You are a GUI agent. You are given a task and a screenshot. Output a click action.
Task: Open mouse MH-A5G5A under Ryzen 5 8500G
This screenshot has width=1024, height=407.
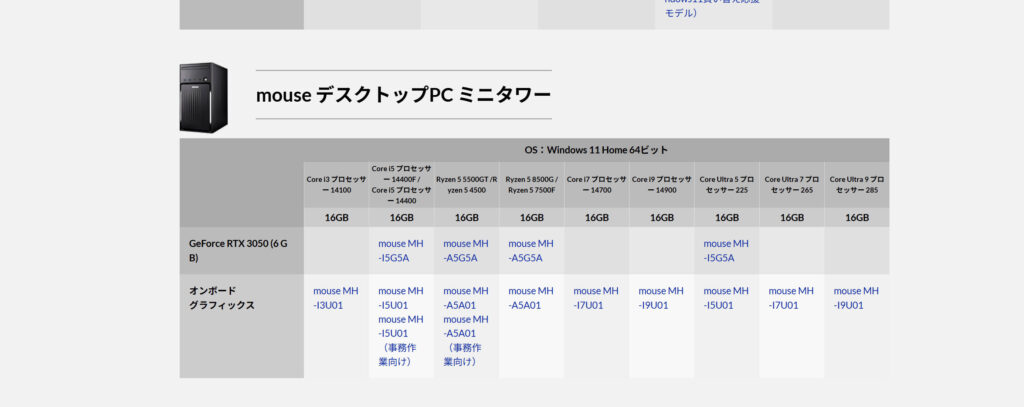[531, 250]
